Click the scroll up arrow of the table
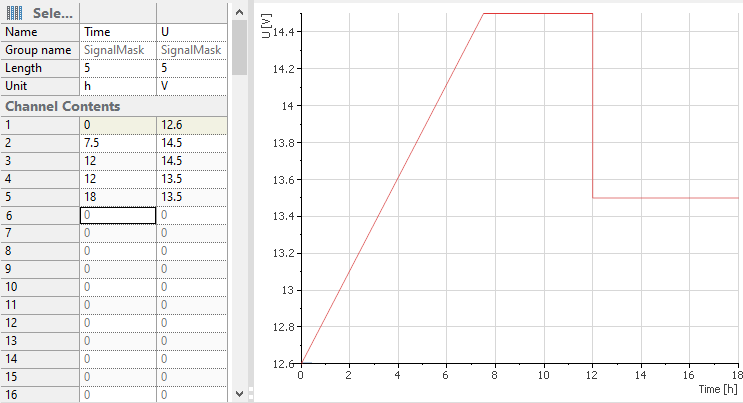743x403 pixels. 239,10
